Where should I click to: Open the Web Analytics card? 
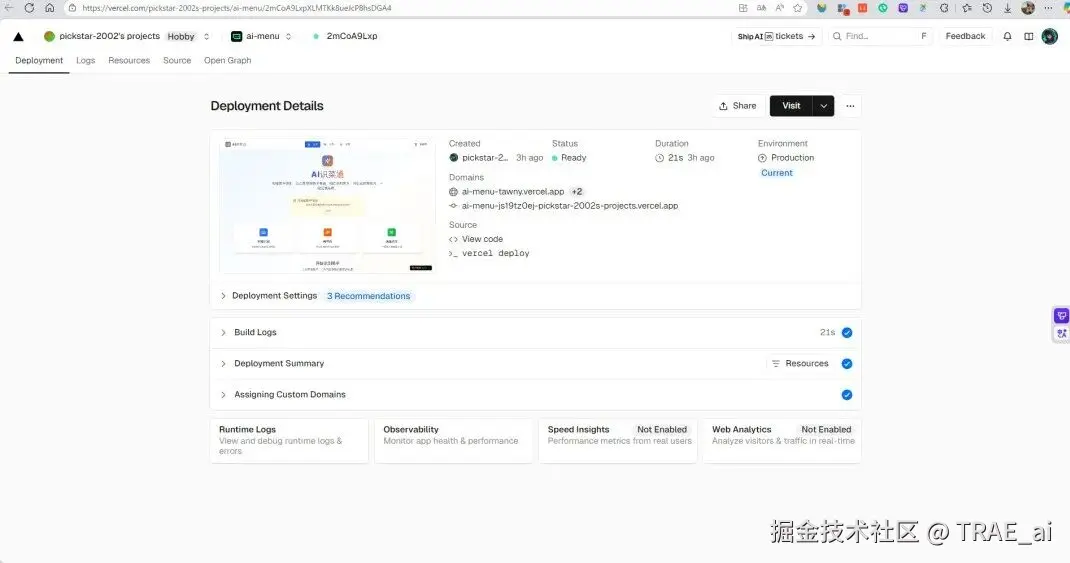click(x=782, y=441)
